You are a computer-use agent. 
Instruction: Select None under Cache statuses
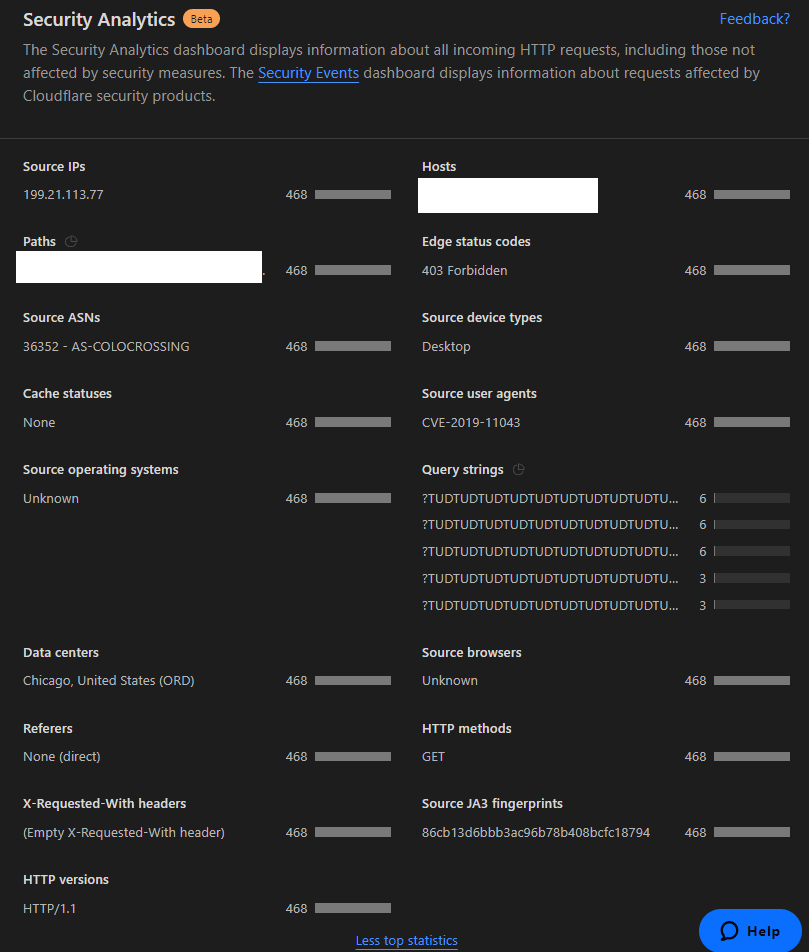coord(39,423)
